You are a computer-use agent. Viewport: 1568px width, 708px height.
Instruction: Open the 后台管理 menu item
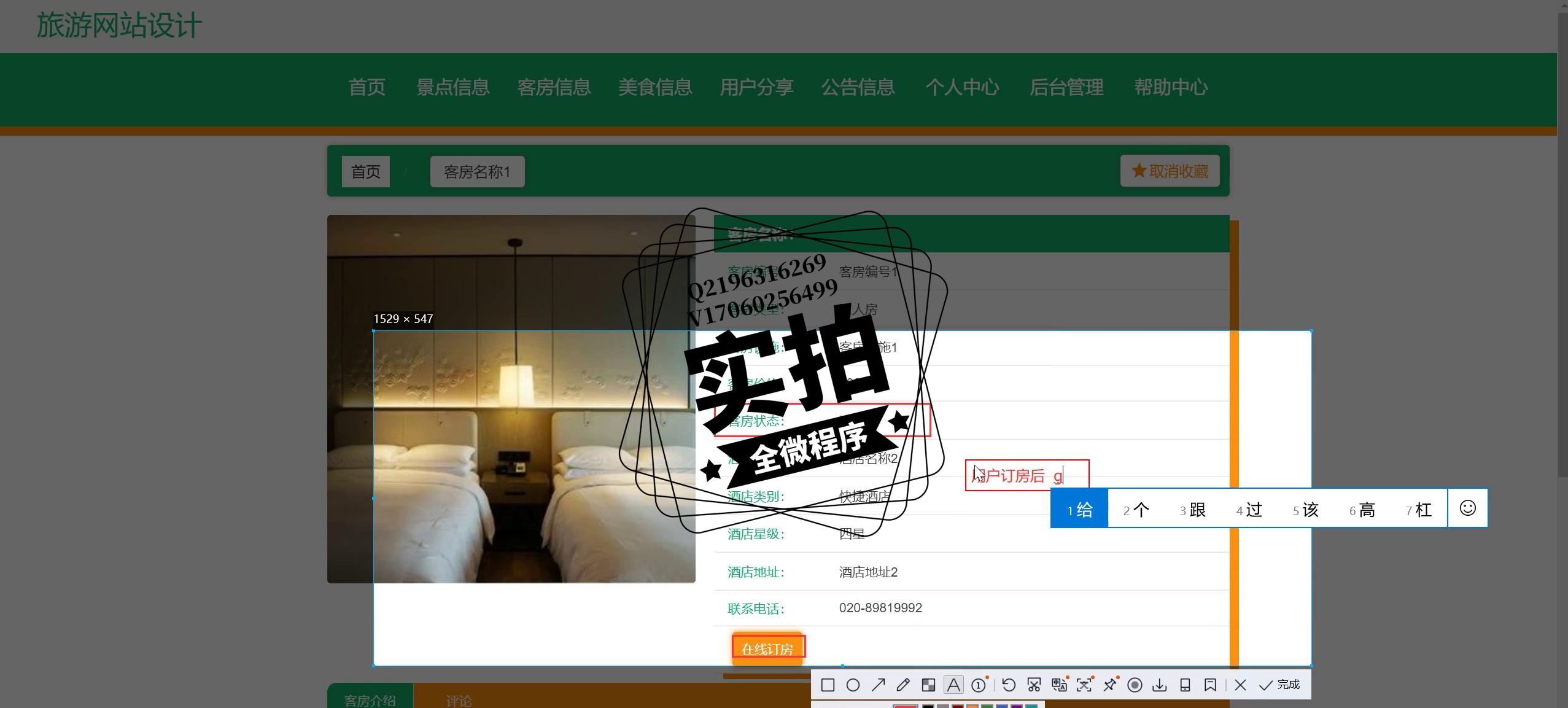[1067, 87]
